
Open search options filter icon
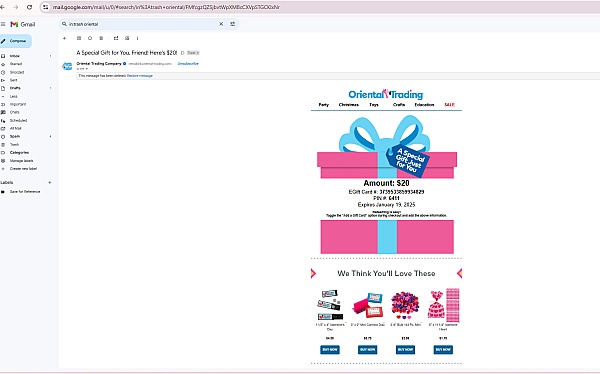[x=232, y=24]
